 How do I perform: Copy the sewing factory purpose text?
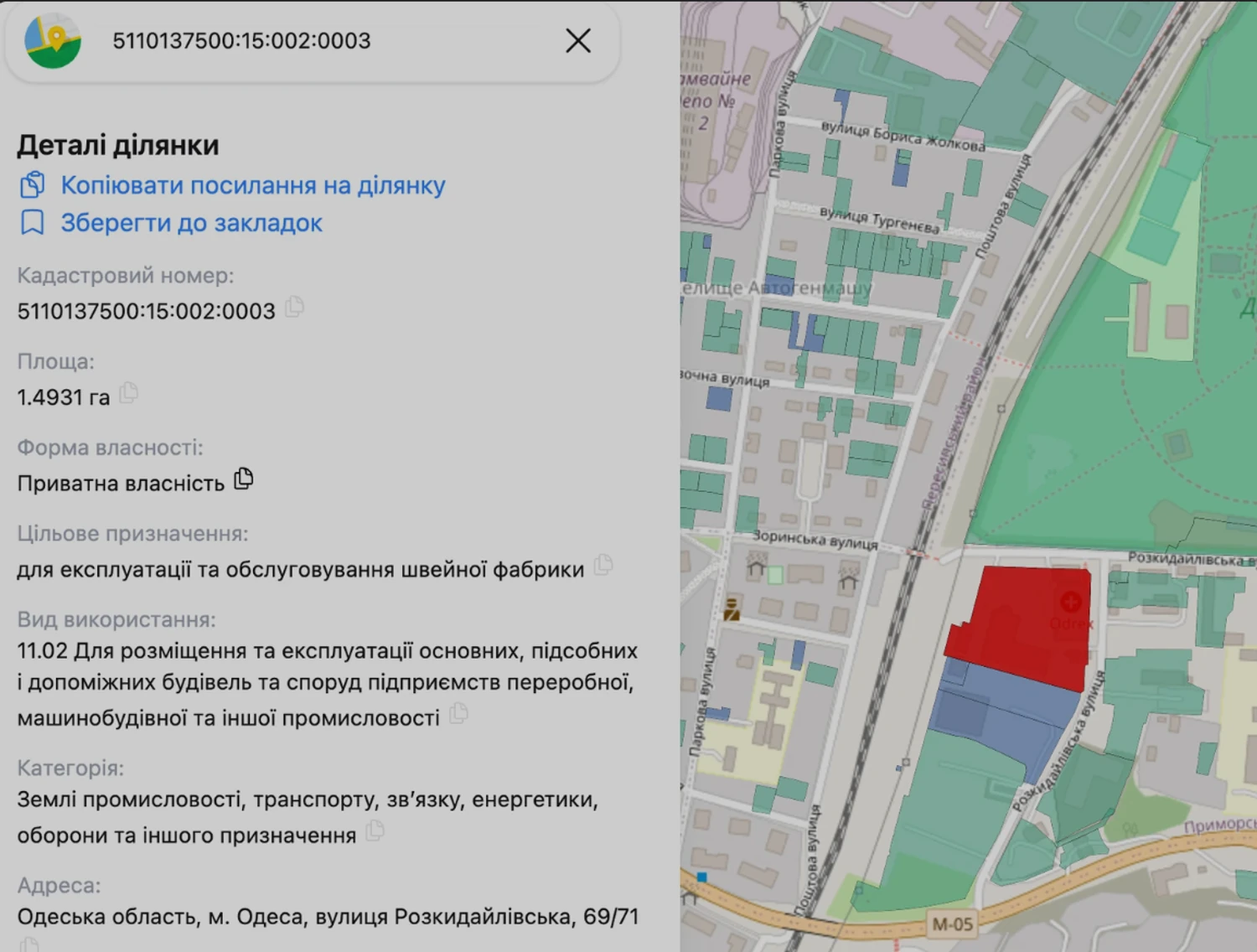pyautogui.click(x=603, y=566)
